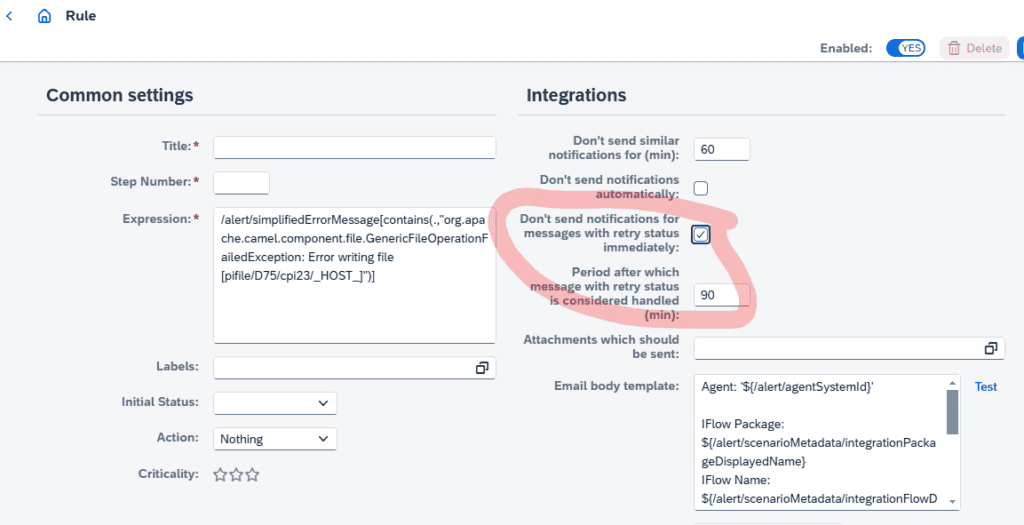Click the email template scrollbar down arrow
This screenshot has height=525, width=1024.
(953, 501)
